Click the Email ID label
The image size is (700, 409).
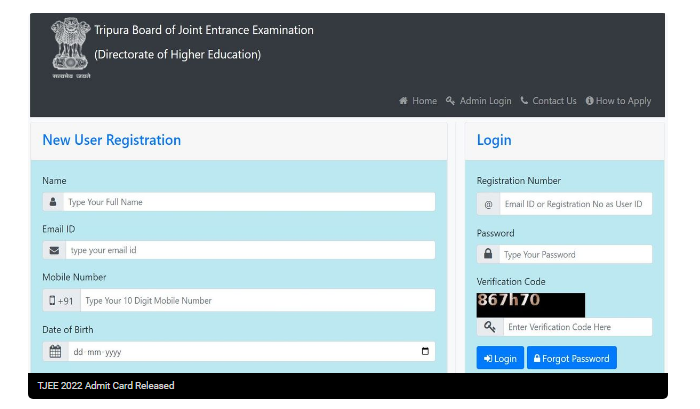point(59,229)
